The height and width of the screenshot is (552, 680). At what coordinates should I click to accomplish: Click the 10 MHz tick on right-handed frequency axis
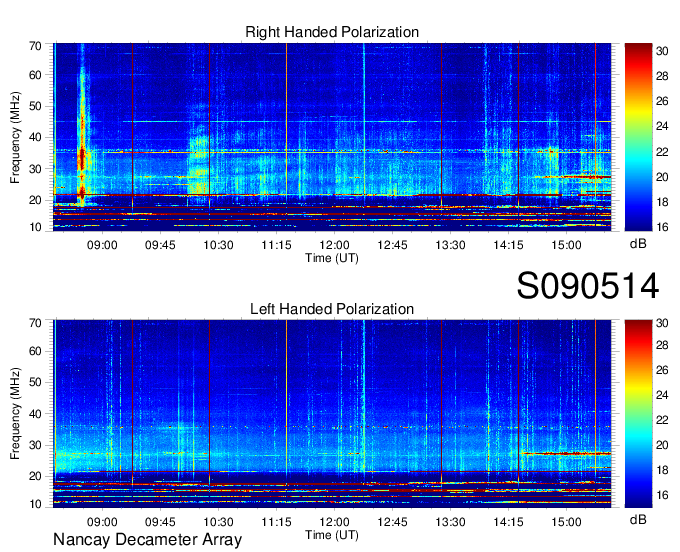point(35,227)
